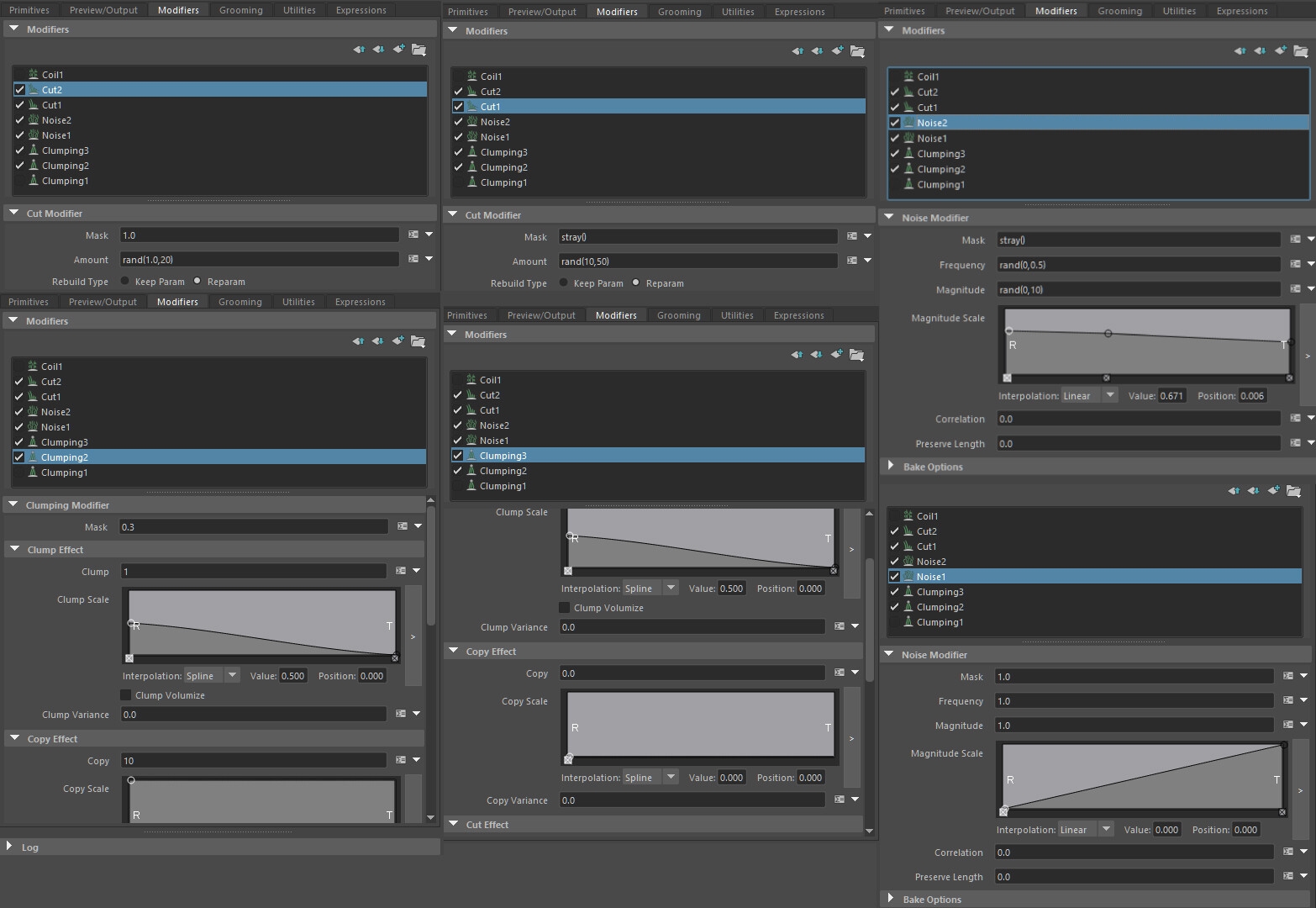Expand Clump Scale ramp button in Clumping2 panel
The image size is (1316, 908).
tap(413, 636)
